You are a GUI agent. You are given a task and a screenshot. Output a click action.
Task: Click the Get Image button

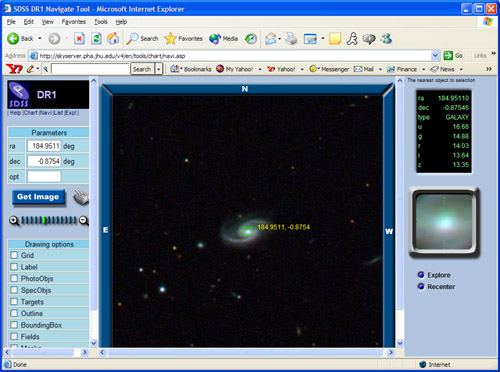[38, 197]
